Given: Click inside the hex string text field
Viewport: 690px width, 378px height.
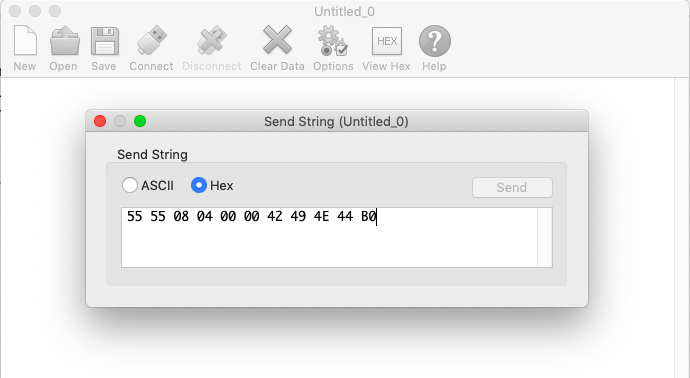Looking at the screenshot, I should point(329,237).
